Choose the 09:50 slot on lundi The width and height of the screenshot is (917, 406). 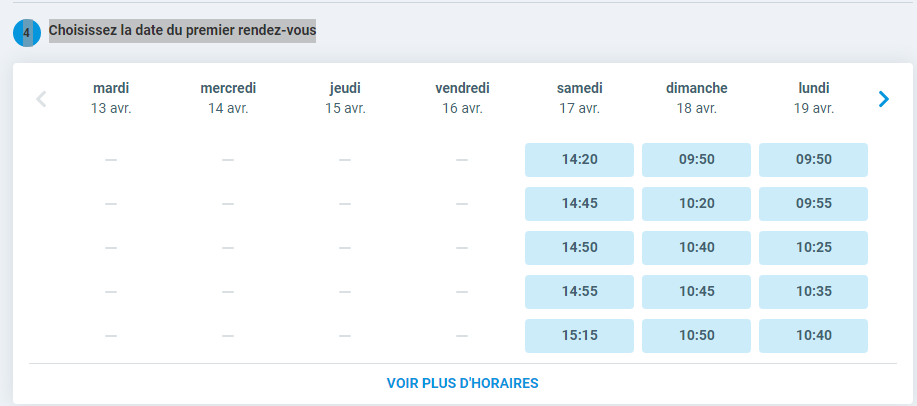(813, 159)
